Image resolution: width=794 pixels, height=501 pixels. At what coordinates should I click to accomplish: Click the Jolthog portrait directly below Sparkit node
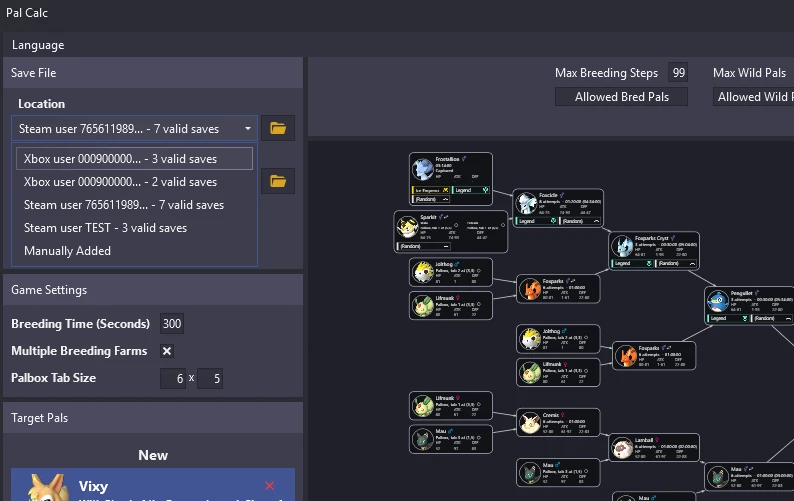point(422,273)
